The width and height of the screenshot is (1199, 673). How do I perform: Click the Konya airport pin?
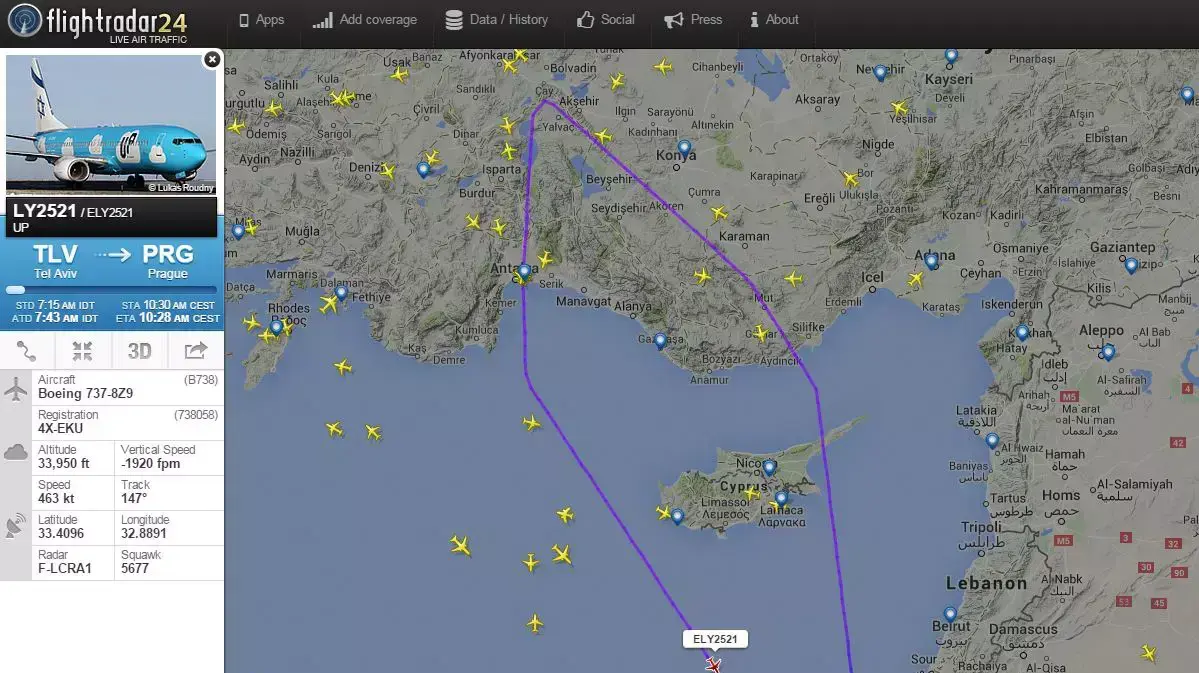coord(684,148)
